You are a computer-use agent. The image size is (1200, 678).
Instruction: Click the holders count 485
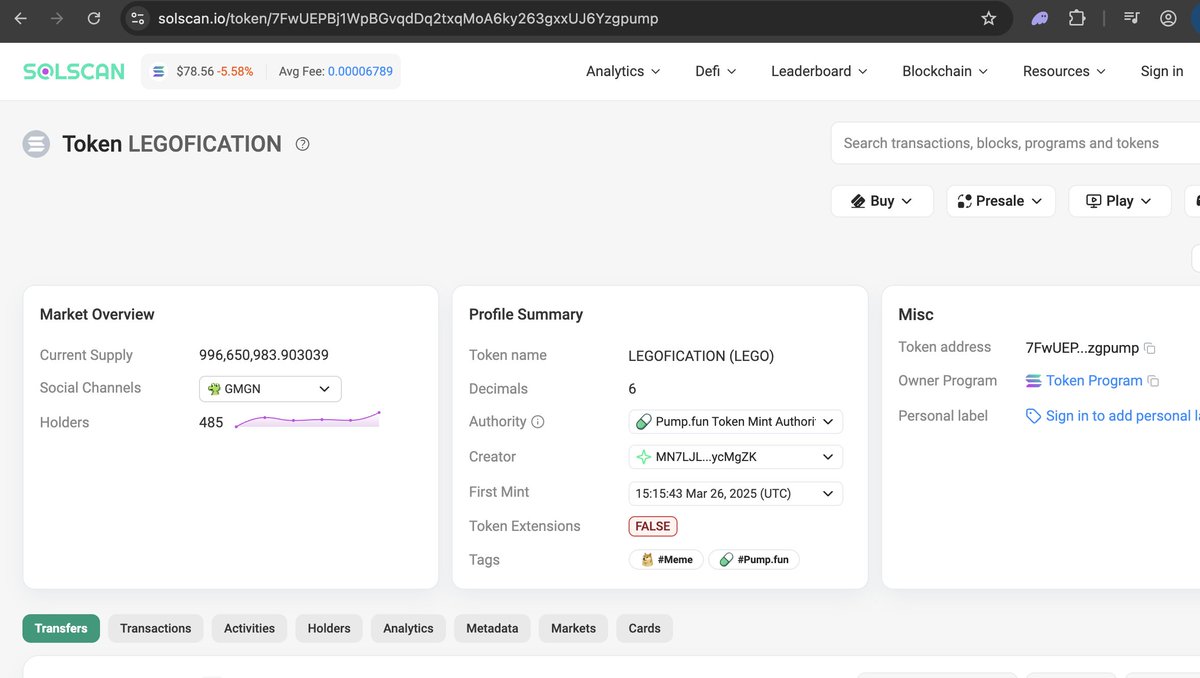click(x=211, y=422)
